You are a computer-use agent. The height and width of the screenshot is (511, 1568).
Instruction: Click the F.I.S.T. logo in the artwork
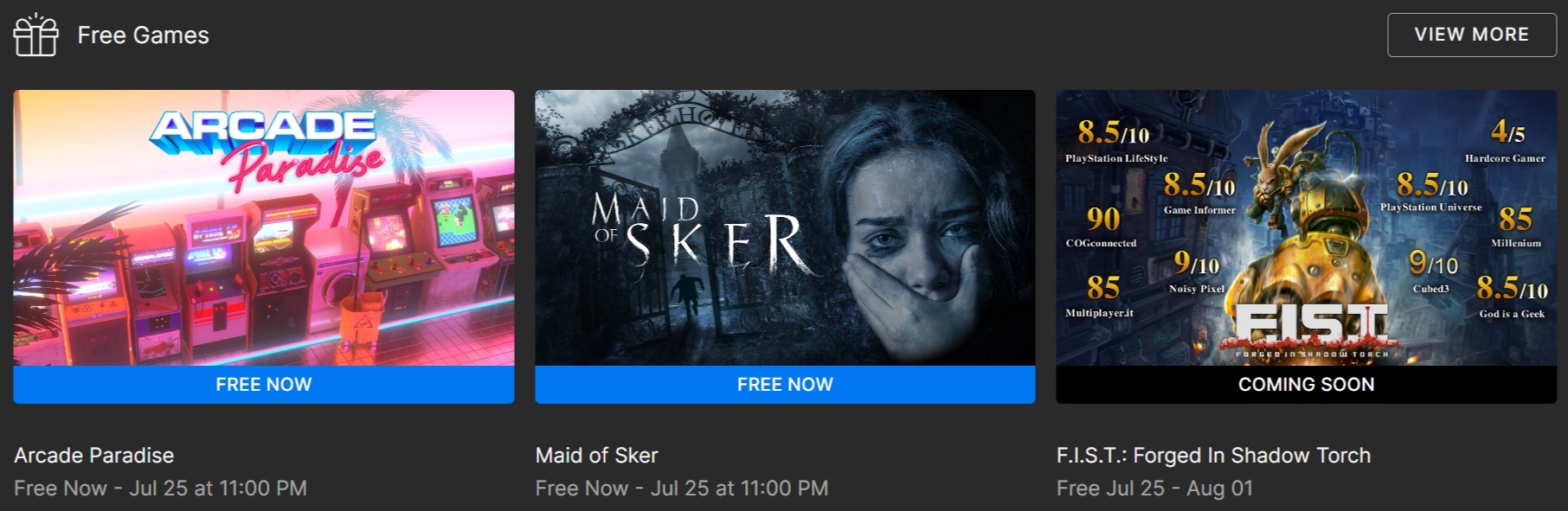point(1311,330)
